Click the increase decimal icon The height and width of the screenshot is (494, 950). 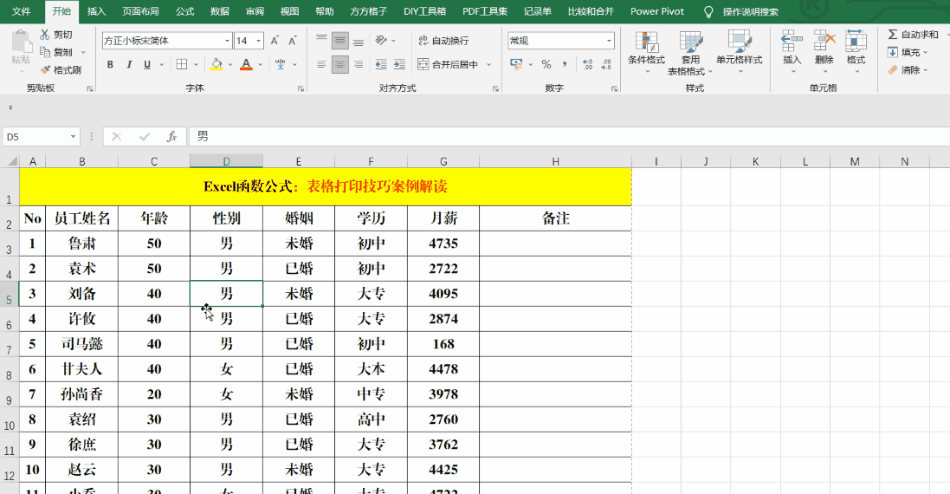pyautogui.click(x=587, y=64)
